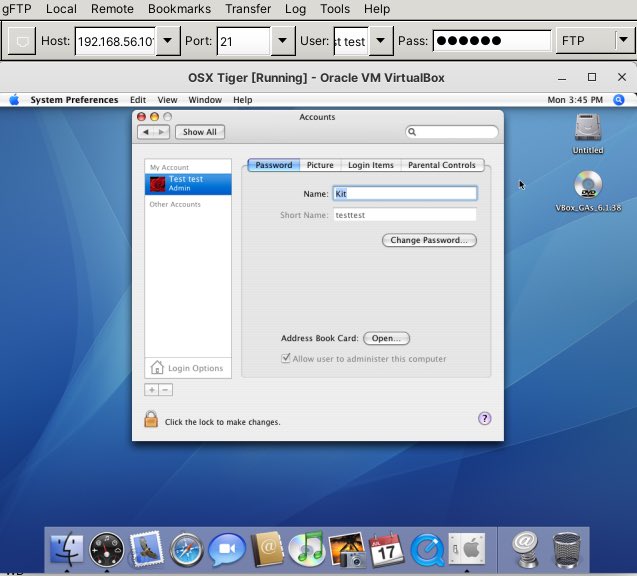This screenshot has width=637, height=576.
Task: Click the Apple menu logo
Action: point(14,100)
